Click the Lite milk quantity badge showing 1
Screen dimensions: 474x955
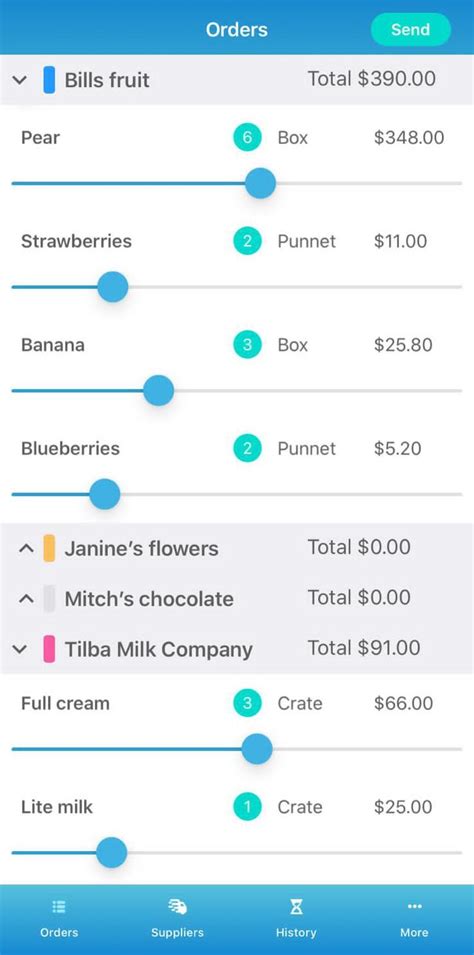click(x=247, y=807)
